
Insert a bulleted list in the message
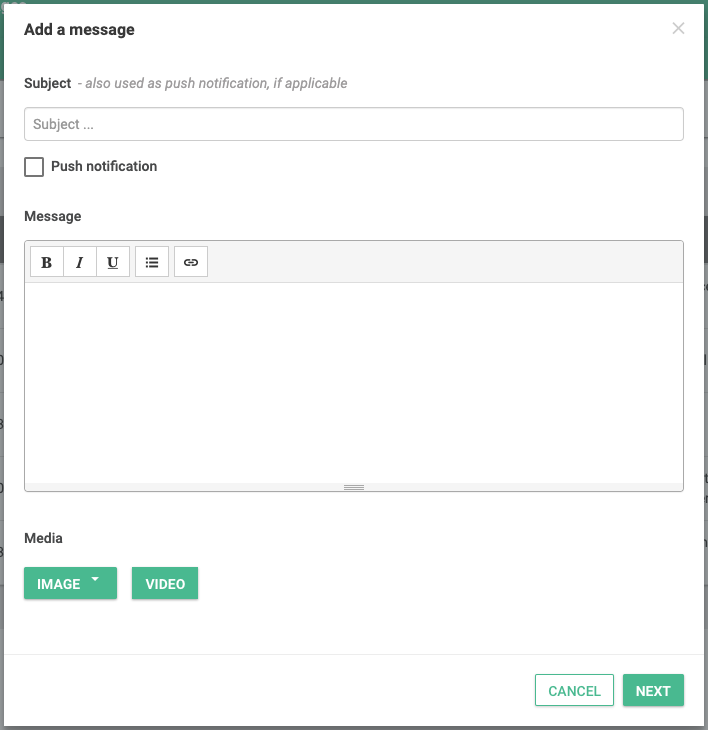pos(152,262)
